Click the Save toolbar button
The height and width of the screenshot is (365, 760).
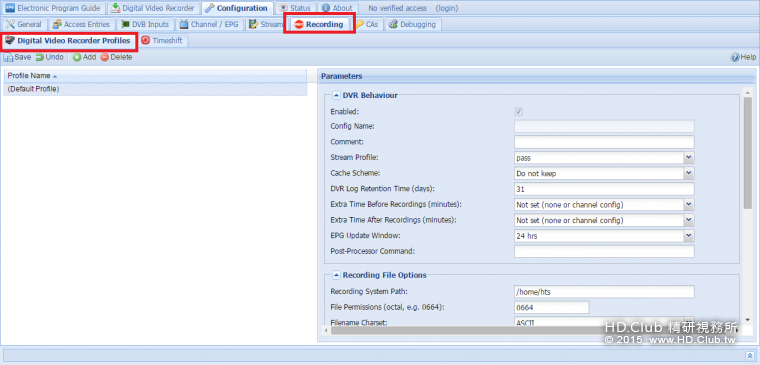tap(18, 57)
